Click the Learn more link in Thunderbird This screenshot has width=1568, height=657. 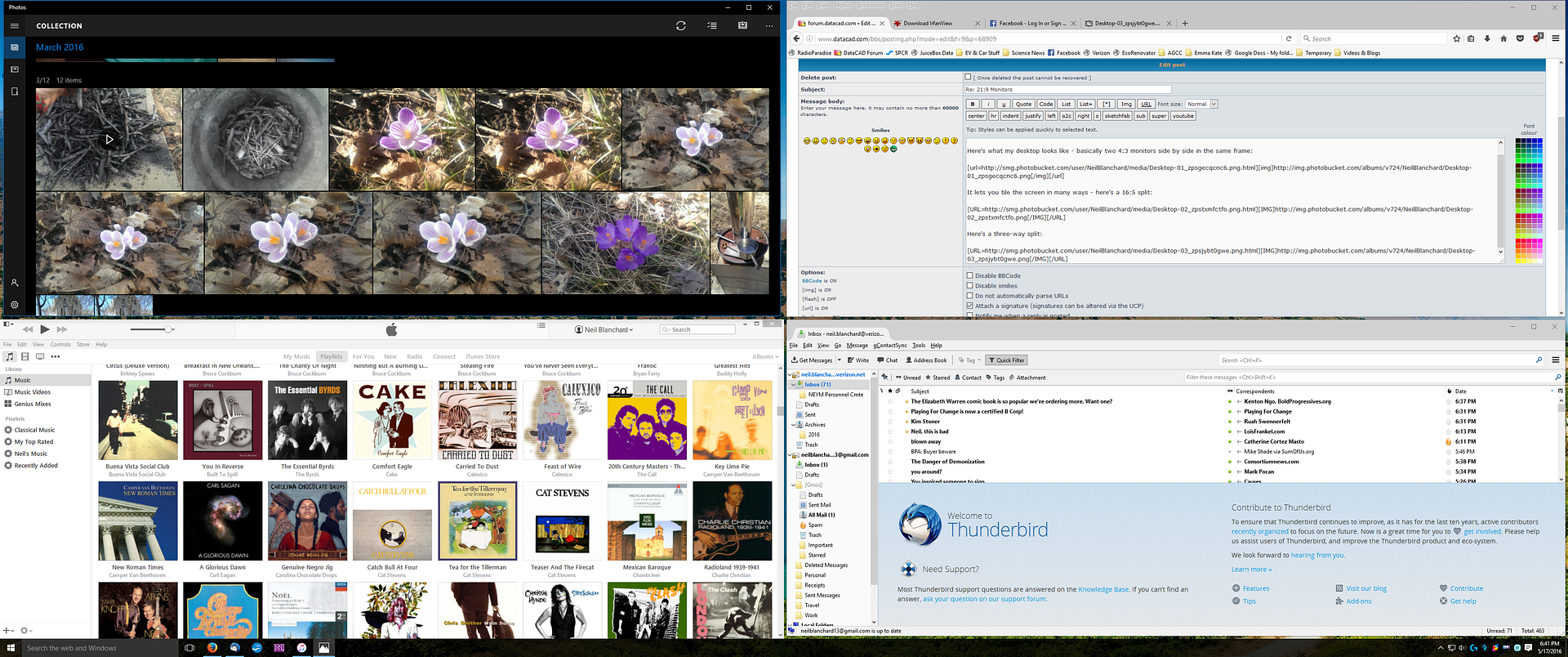[x=1251, y=570]
